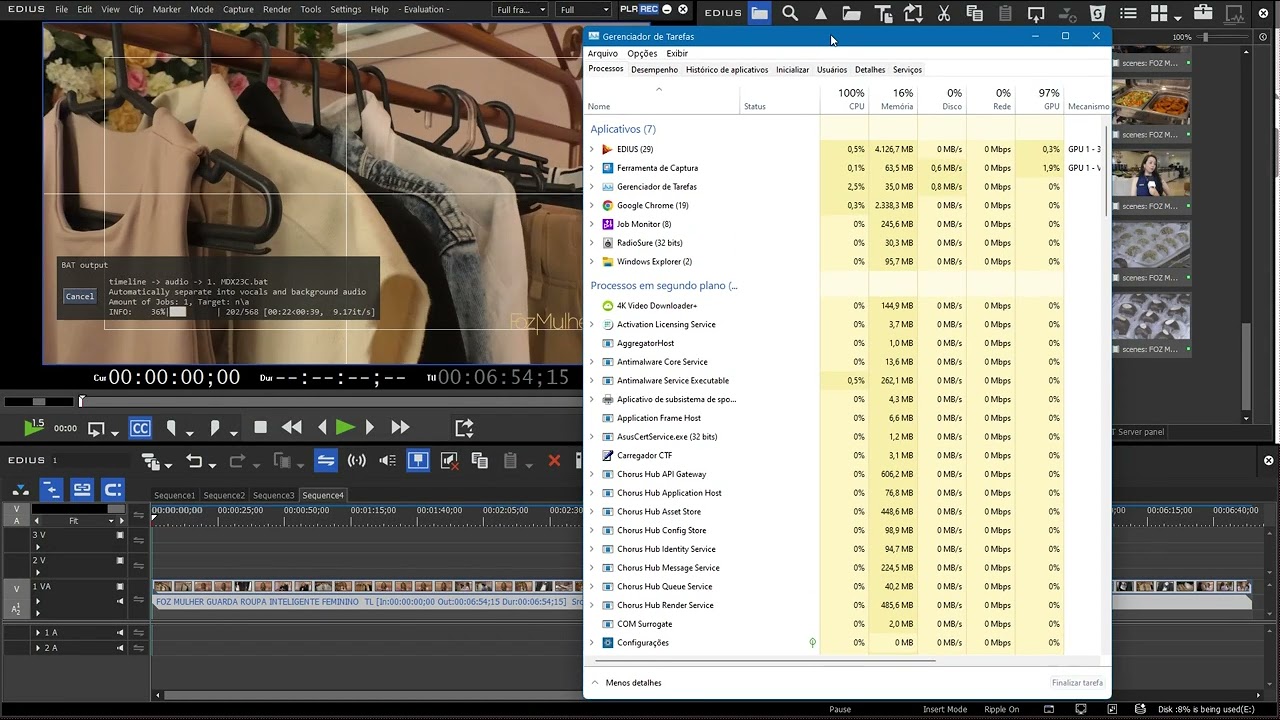Open the Detalhes tab in Task Manager
The width and height of the screenshot is (1280, 720).
tap(870, 70)
